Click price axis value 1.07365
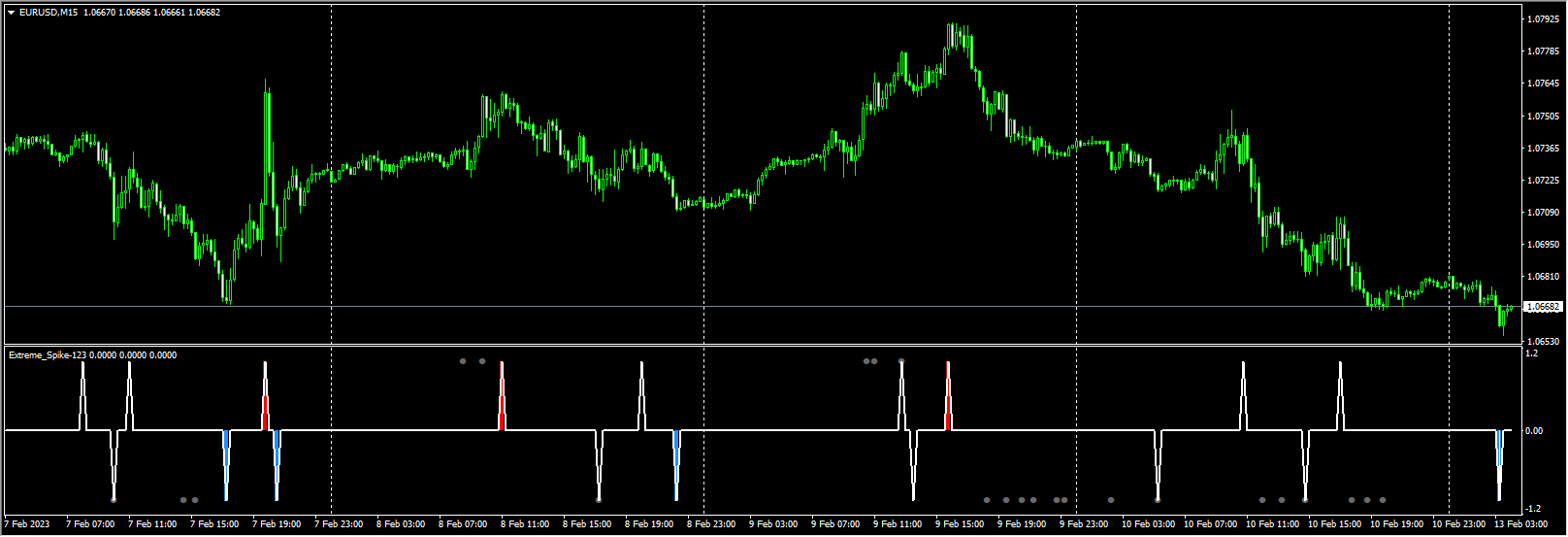This screenshot has height=537, width=1568. [1542, 149]
